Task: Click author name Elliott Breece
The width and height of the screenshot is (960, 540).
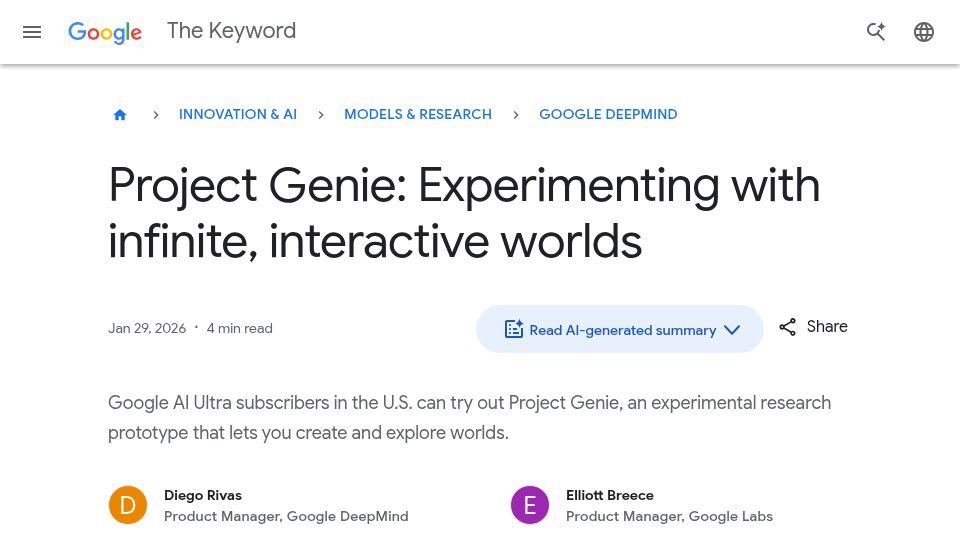Action: (x=610, y=495)
